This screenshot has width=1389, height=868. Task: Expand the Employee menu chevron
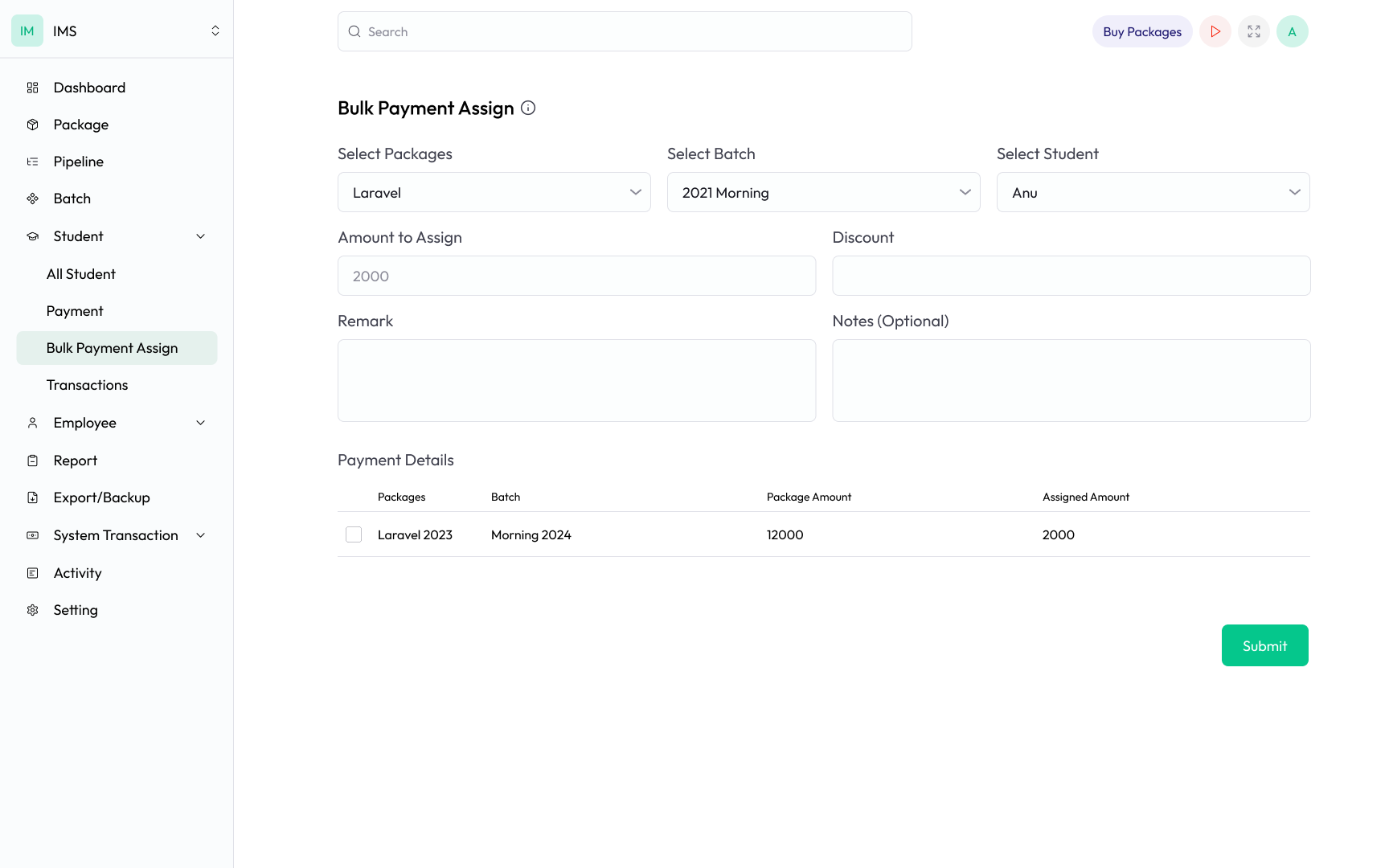[x=201, y=423]
